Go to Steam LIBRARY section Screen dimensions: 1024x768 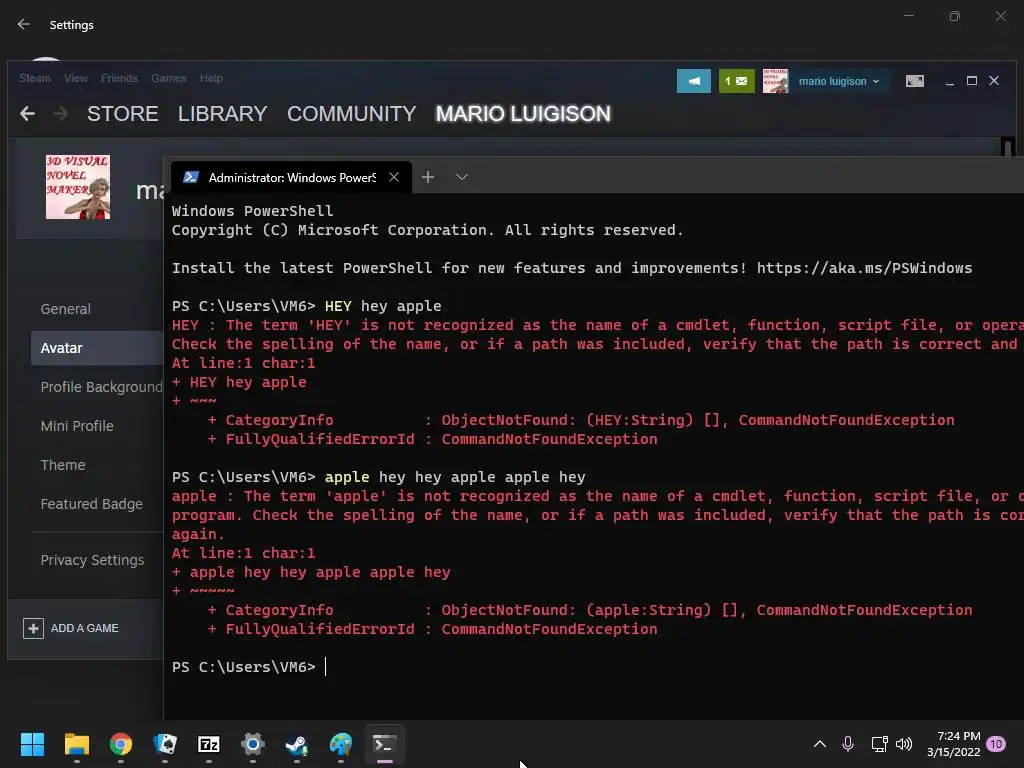223,114
